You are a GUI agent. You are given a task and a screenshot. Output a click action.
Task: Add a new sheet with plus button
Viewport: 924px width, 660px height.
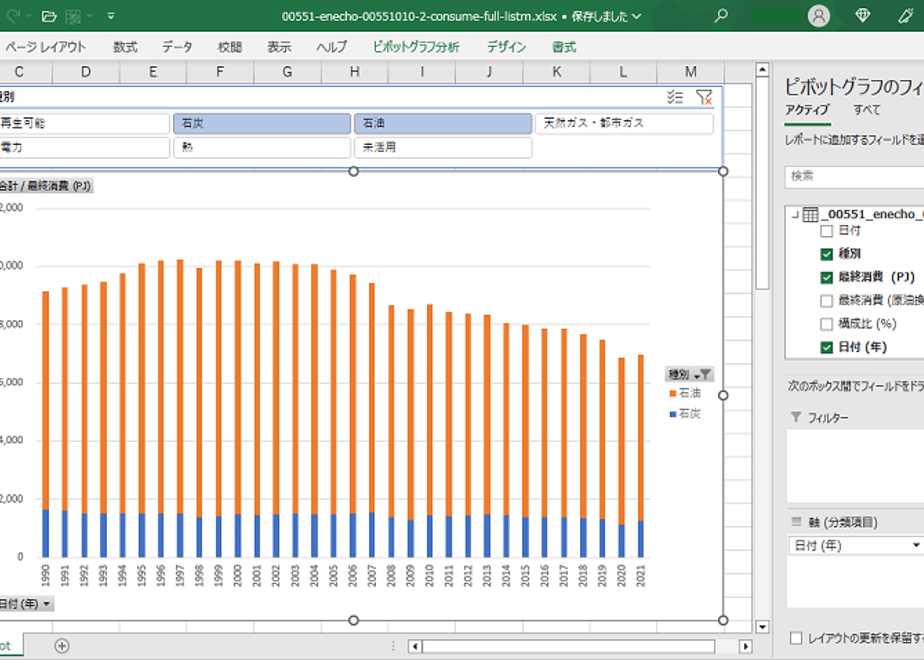pos(62,646)
